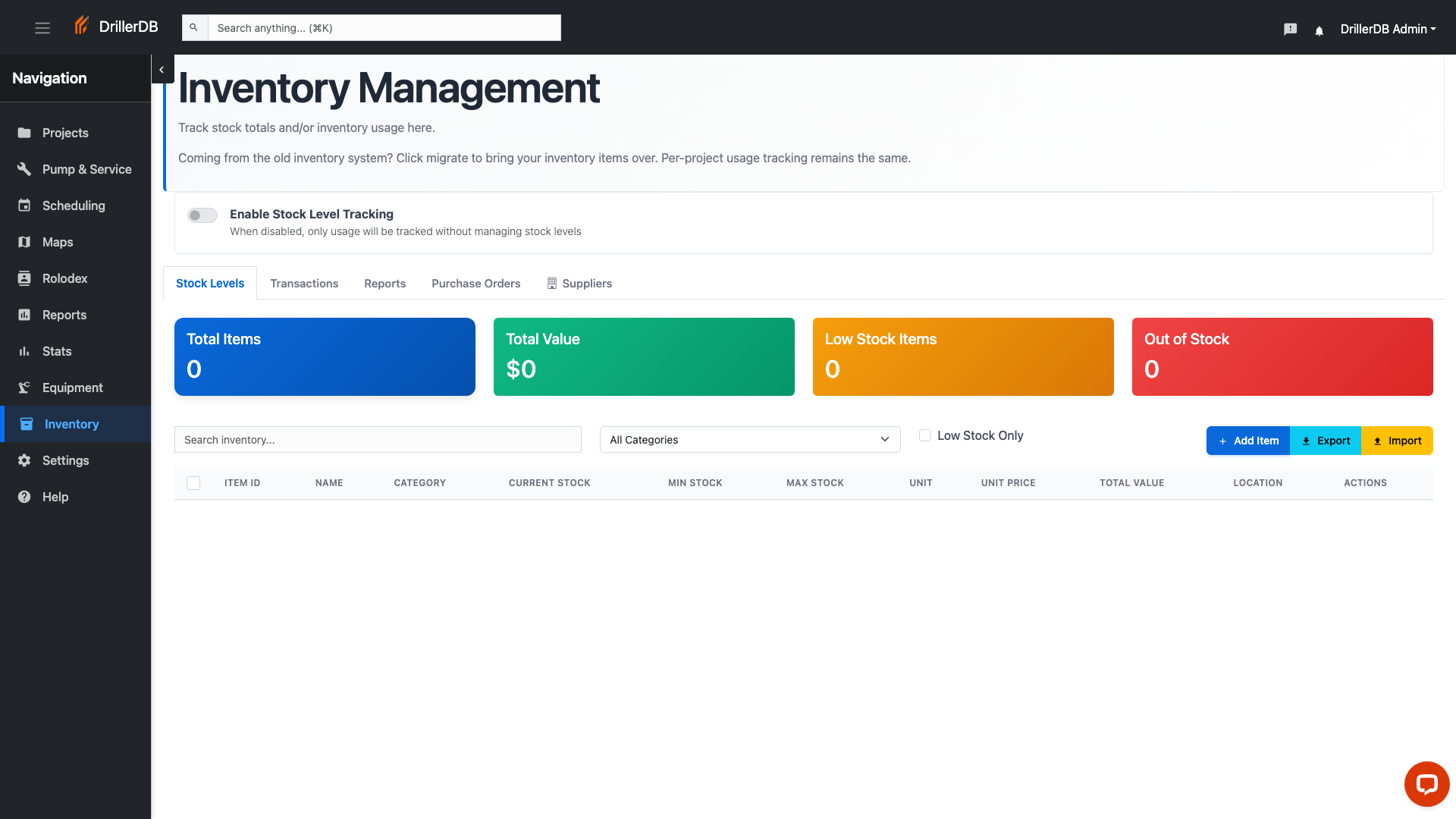
Task: Click the Equipment sidebar icon
Action: tap(24, 388)
